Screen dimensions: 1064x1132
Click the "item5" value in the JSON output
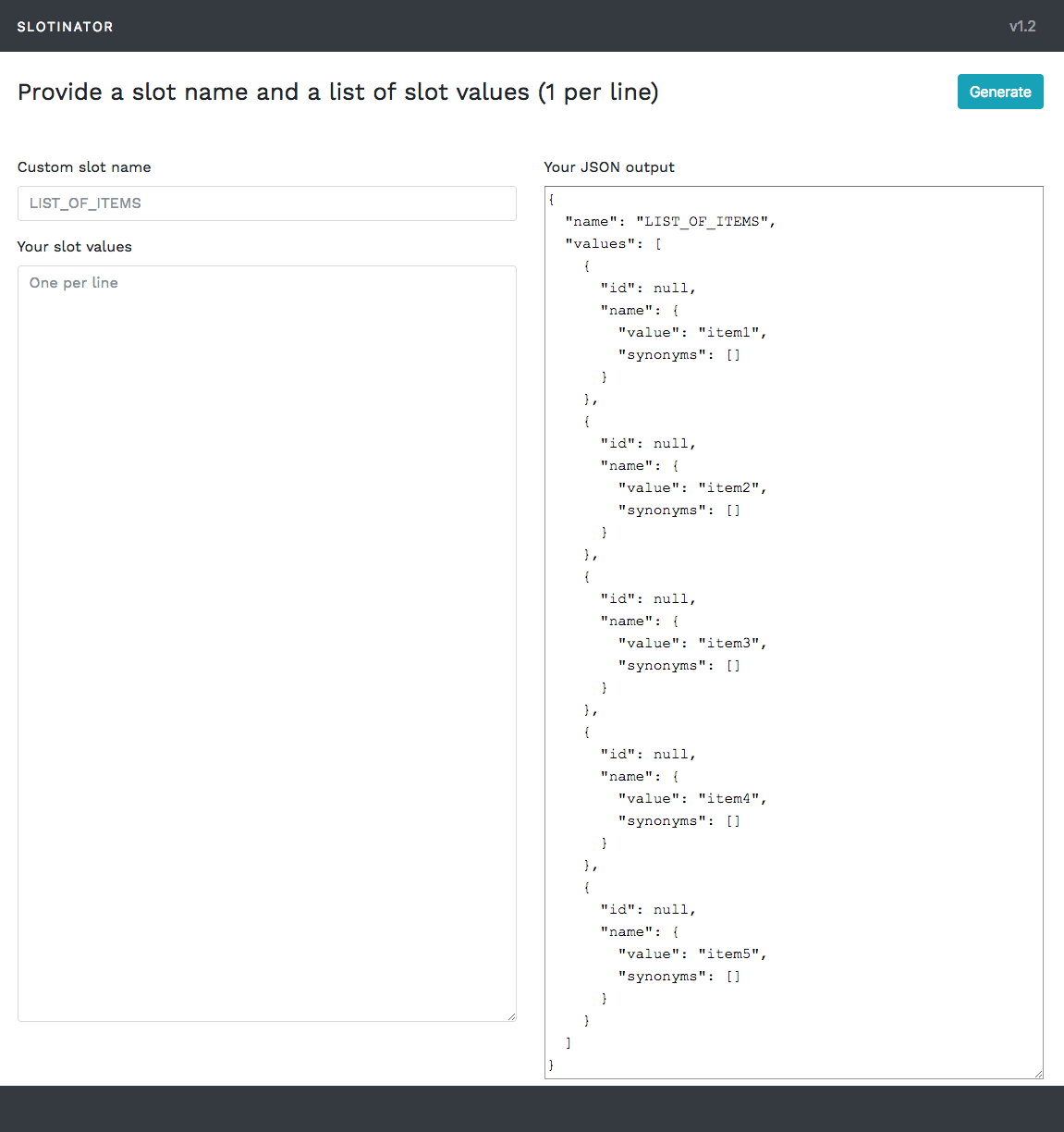[731, 954]
